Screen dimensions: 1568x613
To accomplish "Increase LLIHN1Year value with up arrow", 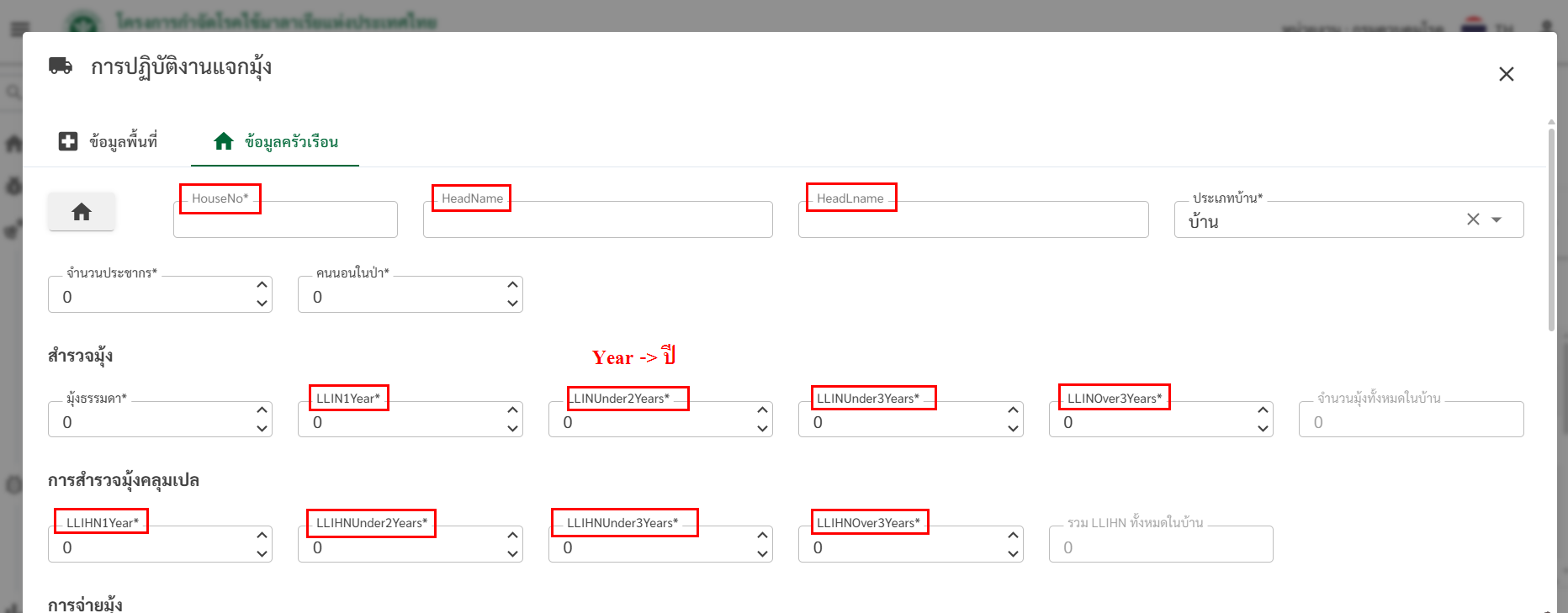I will click(262, 536).
